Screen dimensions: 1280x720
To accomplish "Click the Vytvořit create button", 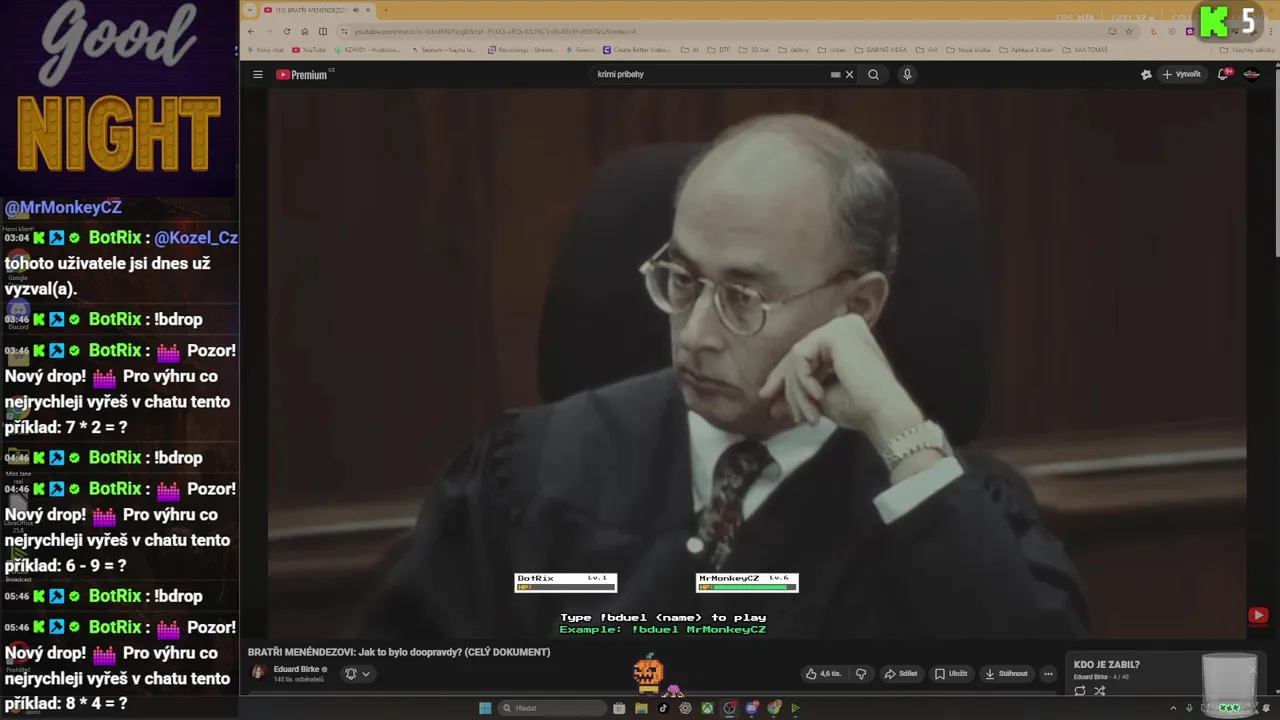I will (x=1181, y=74).
